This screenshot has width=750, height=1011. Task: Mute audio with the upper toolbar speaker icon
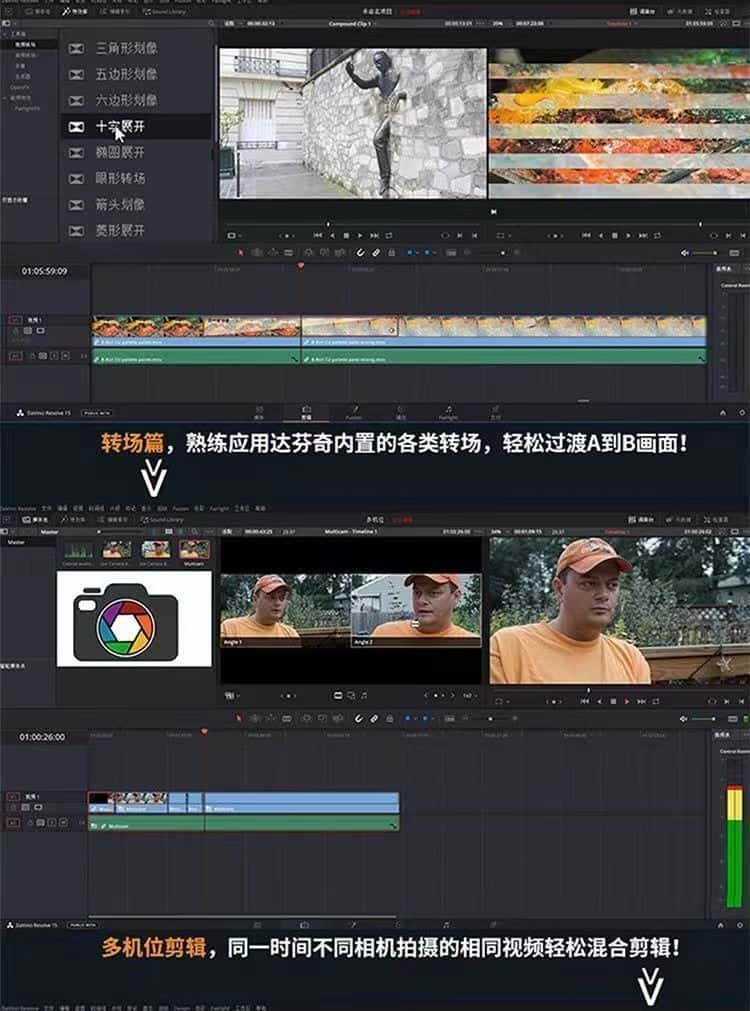[685, 253]
